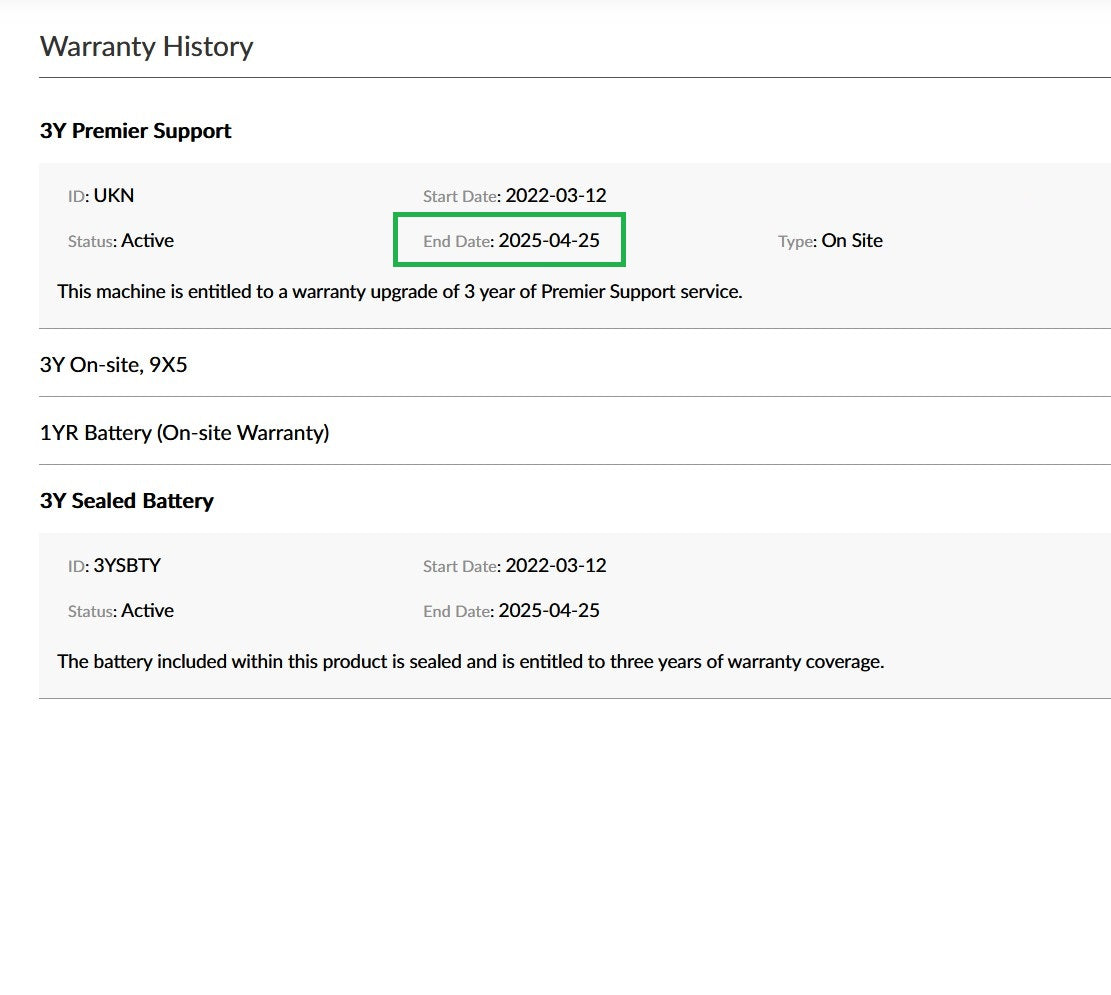Image resolution: width=1111 pixels, height=995 pixels.
Task: Collapse the 3Y Premier Support section
Action: click(x=135, y=131)
